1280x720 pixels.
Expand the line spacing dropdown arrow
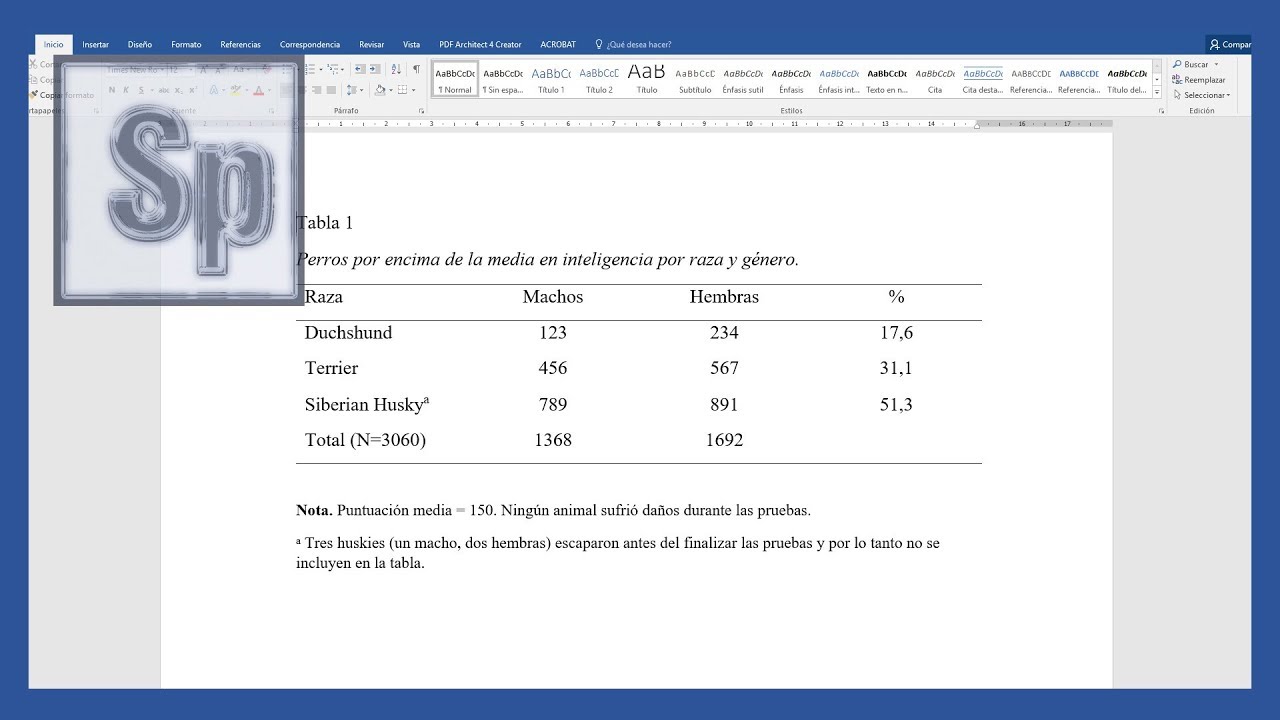click(361, 90)
